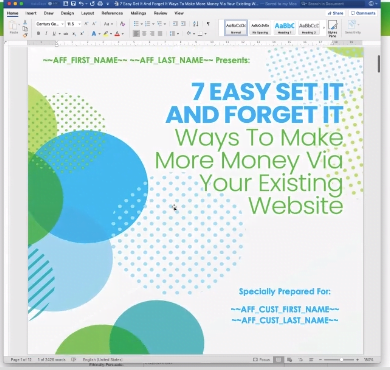Click the Text Effects blue A icon
390x370 pixels.
click(95, 34)
